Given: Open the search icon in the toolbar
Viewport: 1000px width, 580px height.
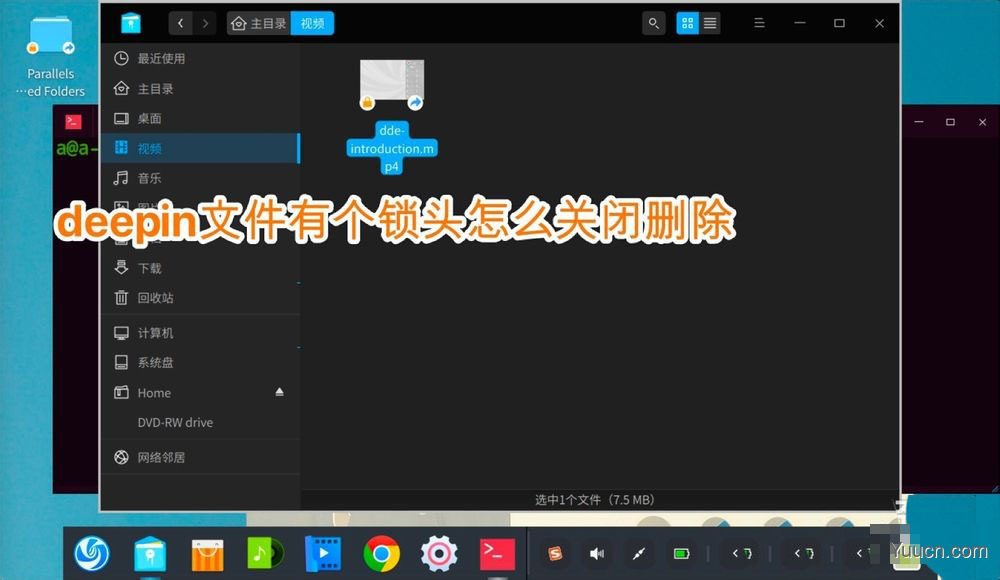Looking at the screenshot, I should click(653, 22).
